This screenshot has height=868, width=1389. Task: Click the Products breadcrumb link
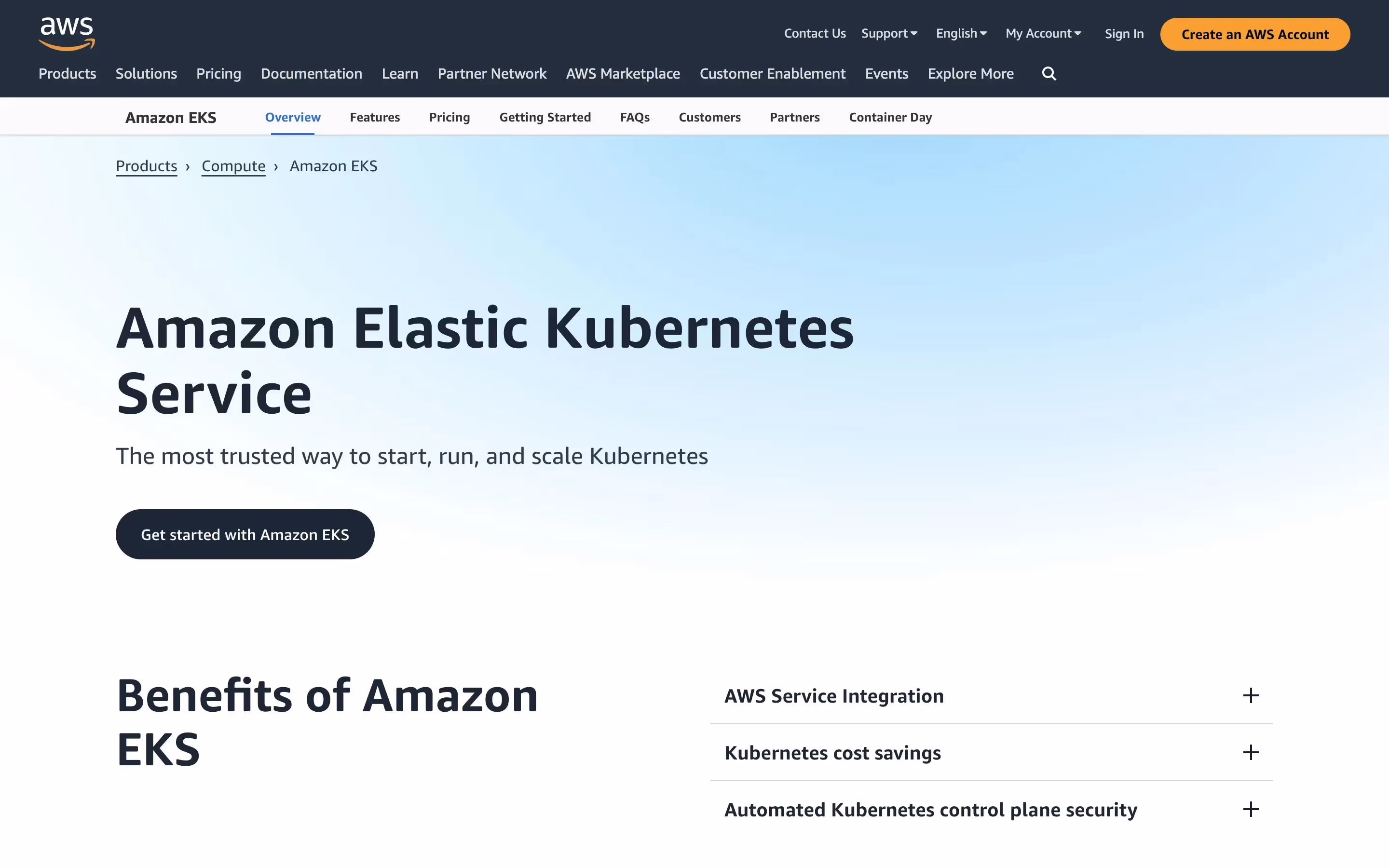point(146,166)
